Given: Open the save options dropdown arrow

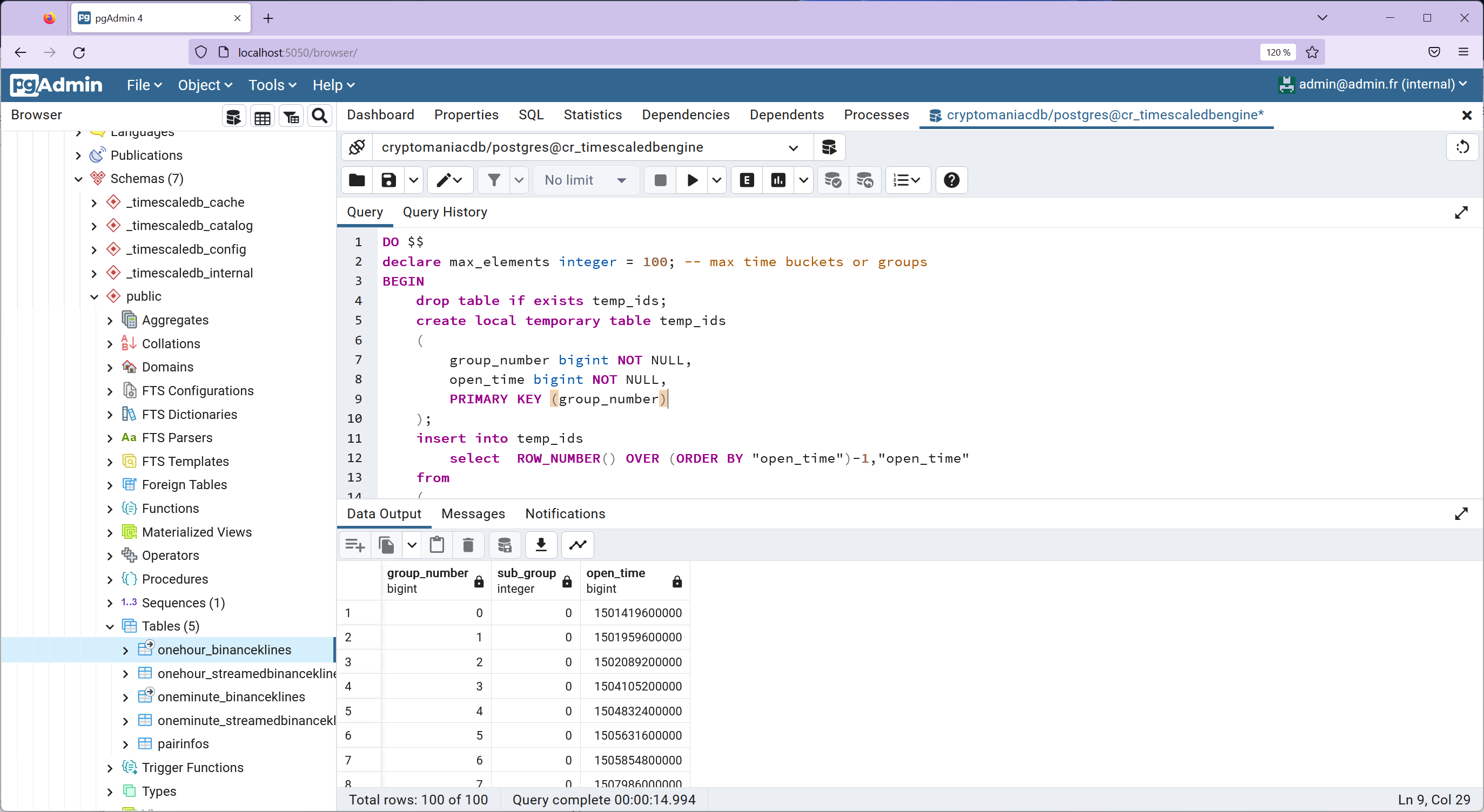Looking at the screenshot, I should coord(414,180).
